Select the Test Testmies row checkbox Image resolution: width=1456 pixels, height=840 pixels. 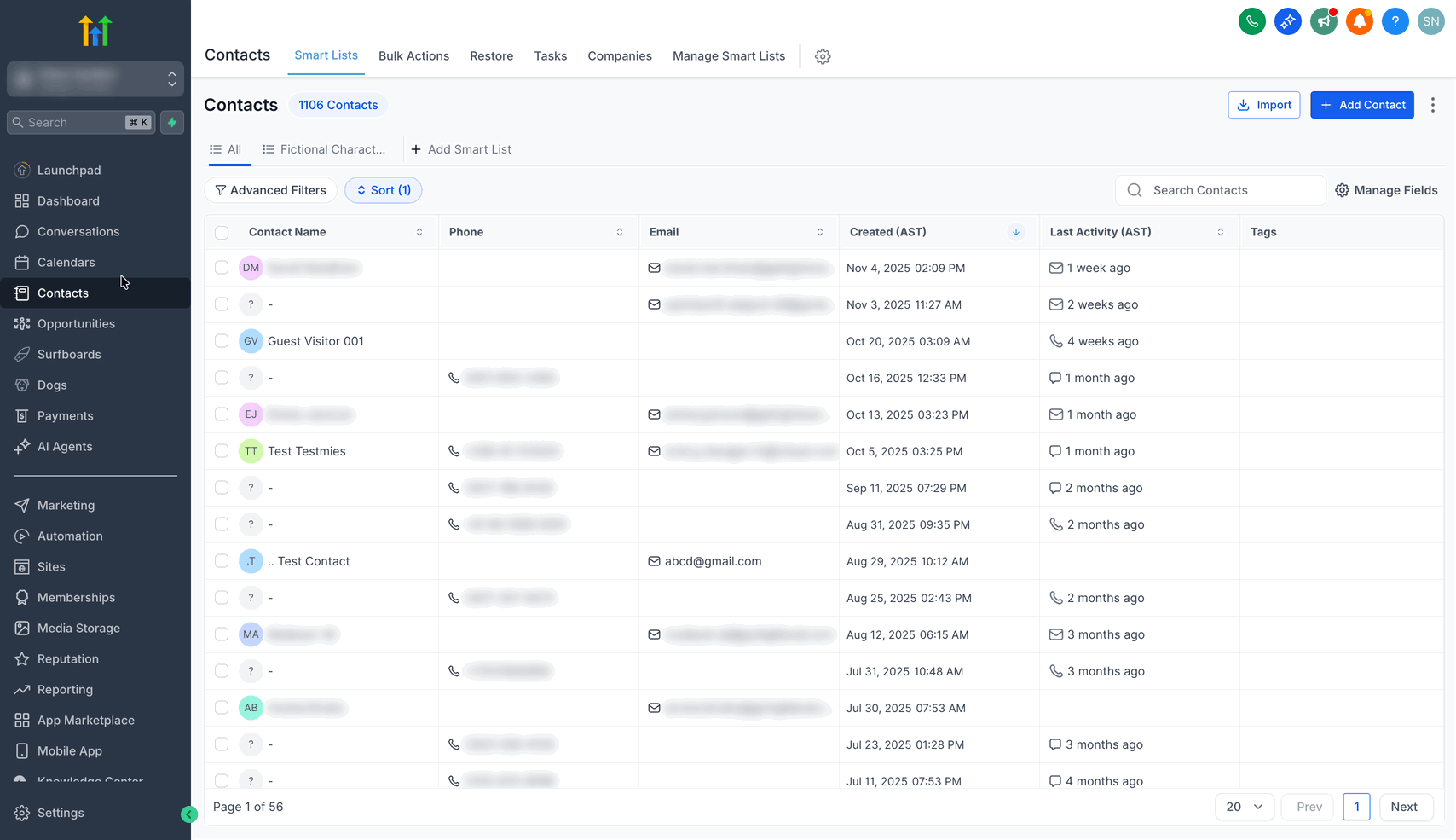coord(222,451)
